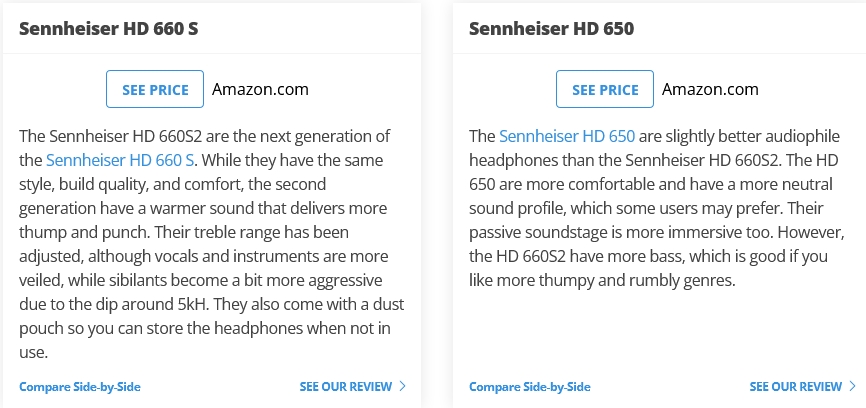This screenshot has width=866, height=408.
Task: Select Compare Side-by-Side in the HD 650 card
Action: tap(530, 387)
